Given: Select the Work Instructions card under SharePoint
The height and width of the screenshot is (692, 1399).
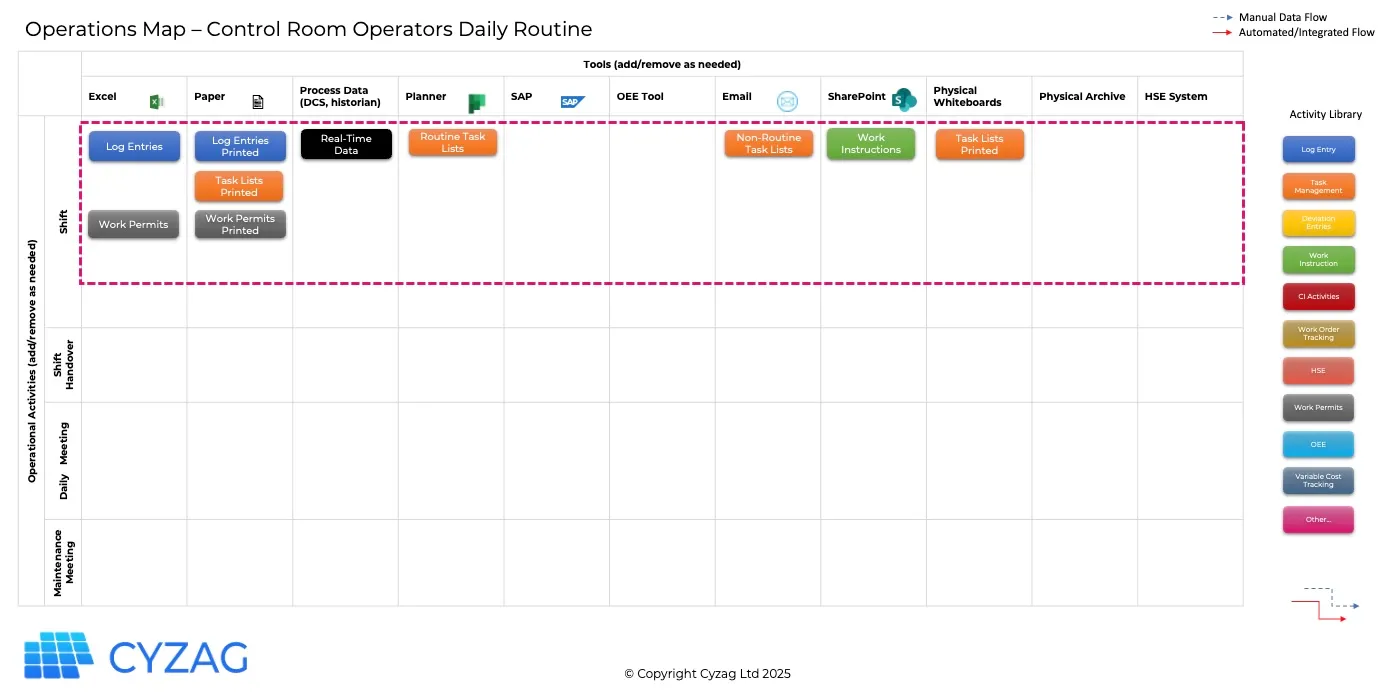Looking at the screenshot, I should click(x=871, y=143).
